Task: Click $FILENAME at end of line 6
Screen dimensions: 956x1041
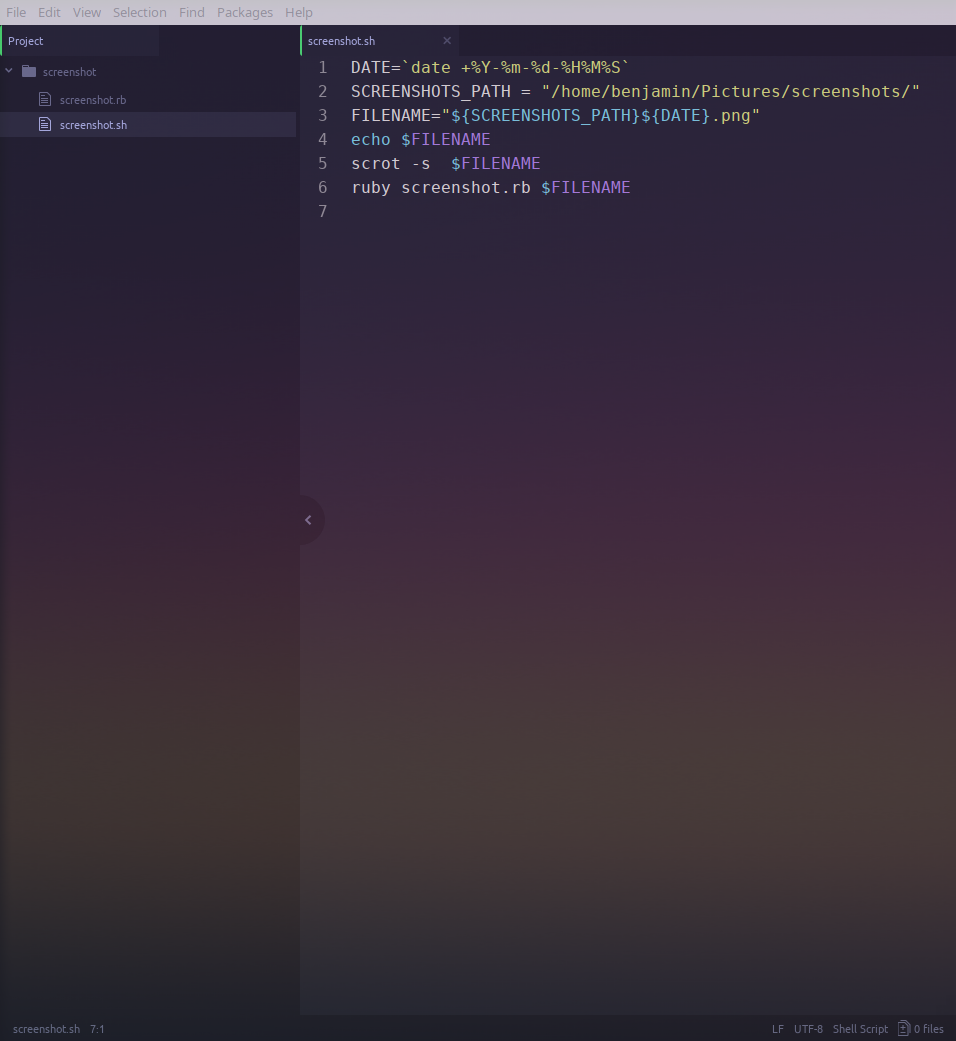Action: (x=586, y=187)
